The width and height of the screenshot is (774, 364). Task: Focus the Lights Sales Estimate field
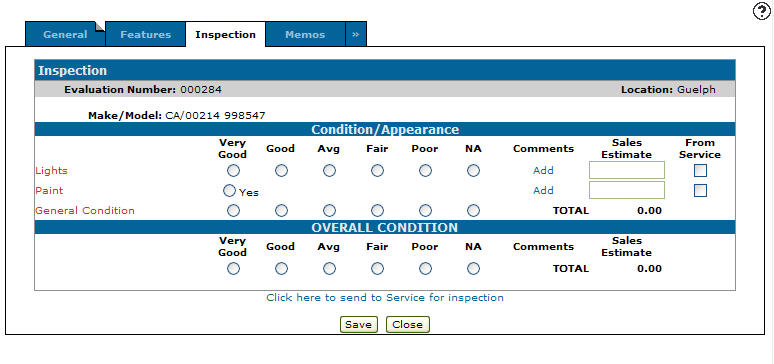(x=627, y=170)
